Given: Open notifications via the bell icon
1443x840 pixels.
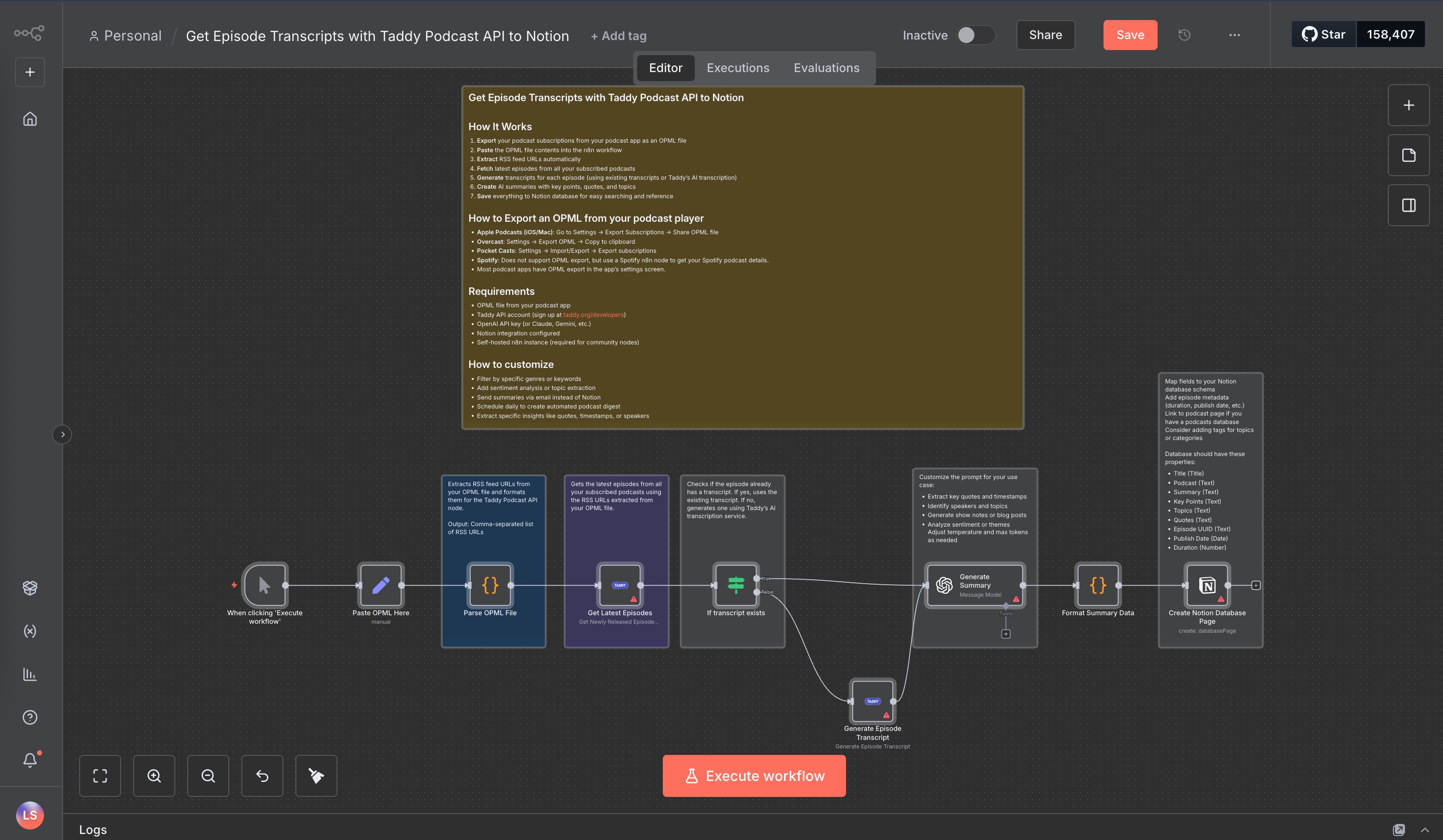Looking at the screenshot, I should [x=30, y=760].
